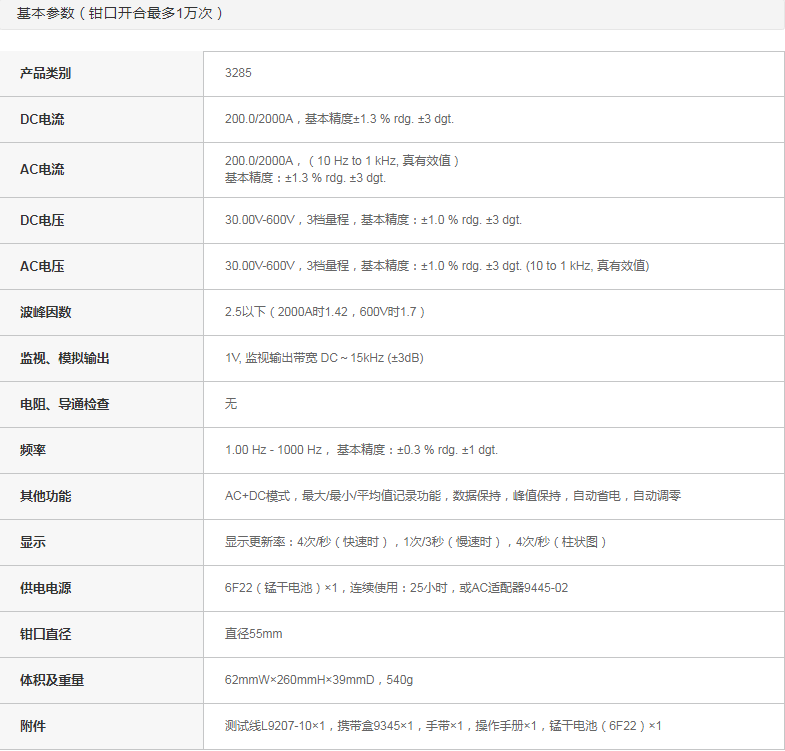Select the 波峰因数 row label

coord(46,312)
